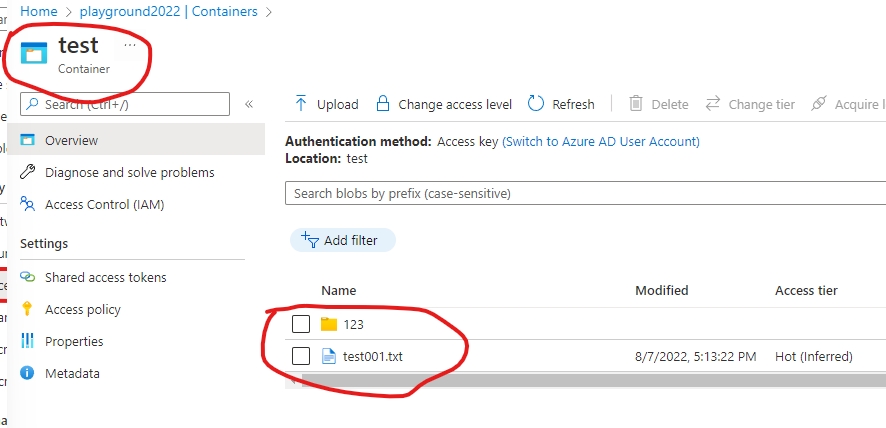Click the Change access level lock icon
Viewport: 886px width, 428px height.
coord(383,103)
